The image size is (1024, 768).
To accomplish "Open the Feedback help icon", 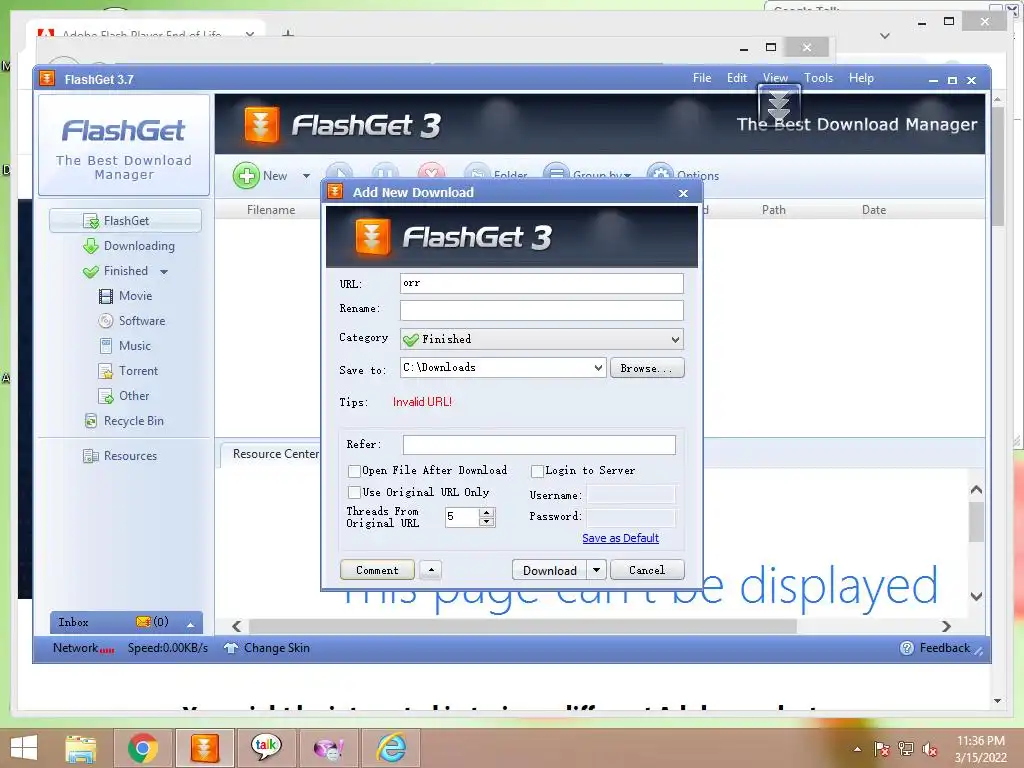I will [906, 648].
